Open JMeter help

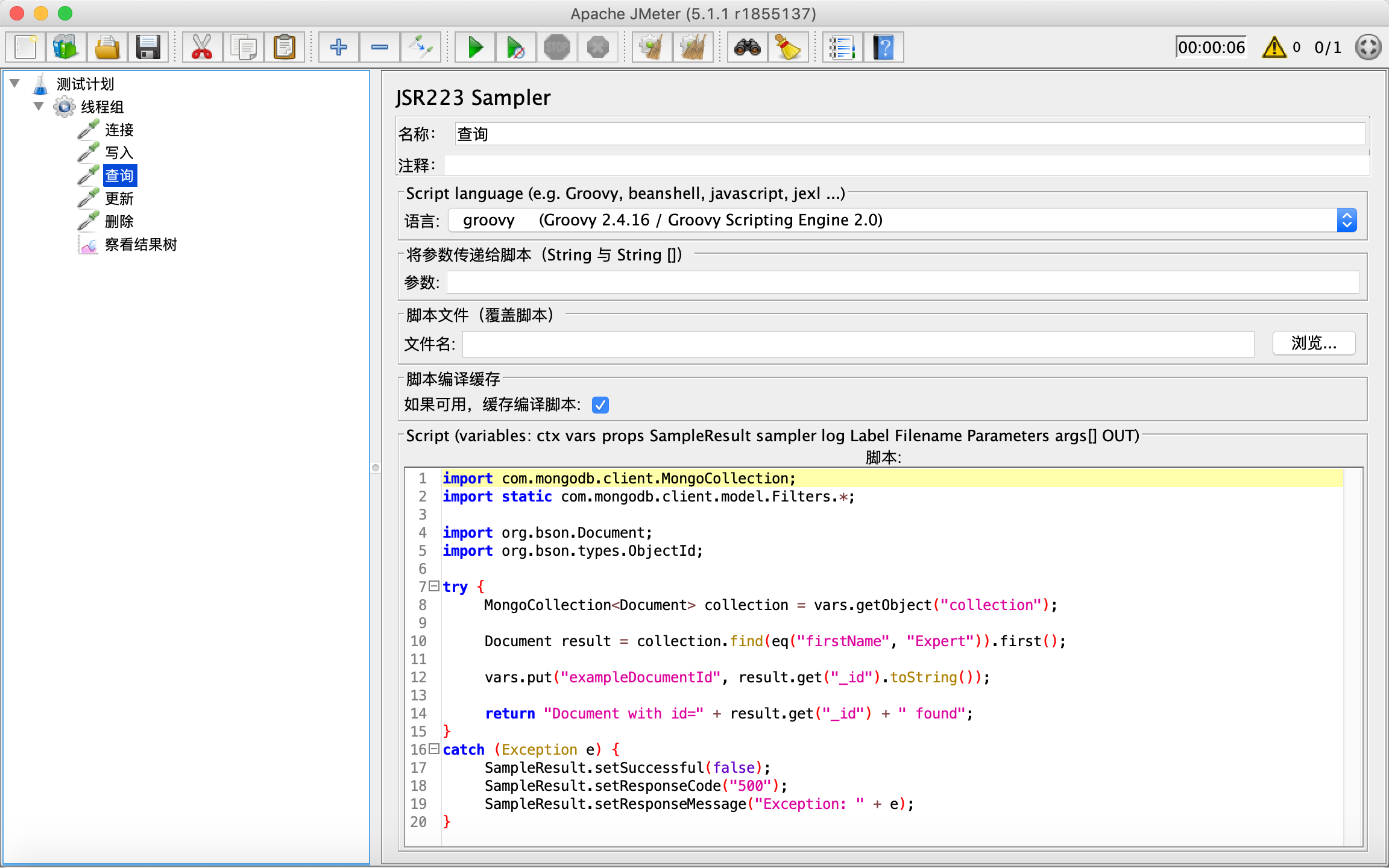click(x=883, y=46)
